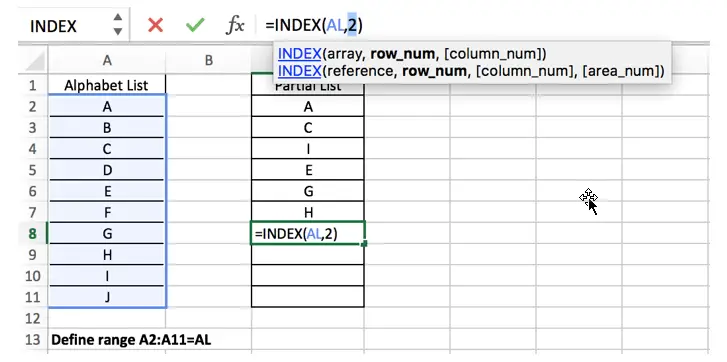Select row 1 header
The height and width of the screenshot is (362, 727).
[x=32, y=85]
